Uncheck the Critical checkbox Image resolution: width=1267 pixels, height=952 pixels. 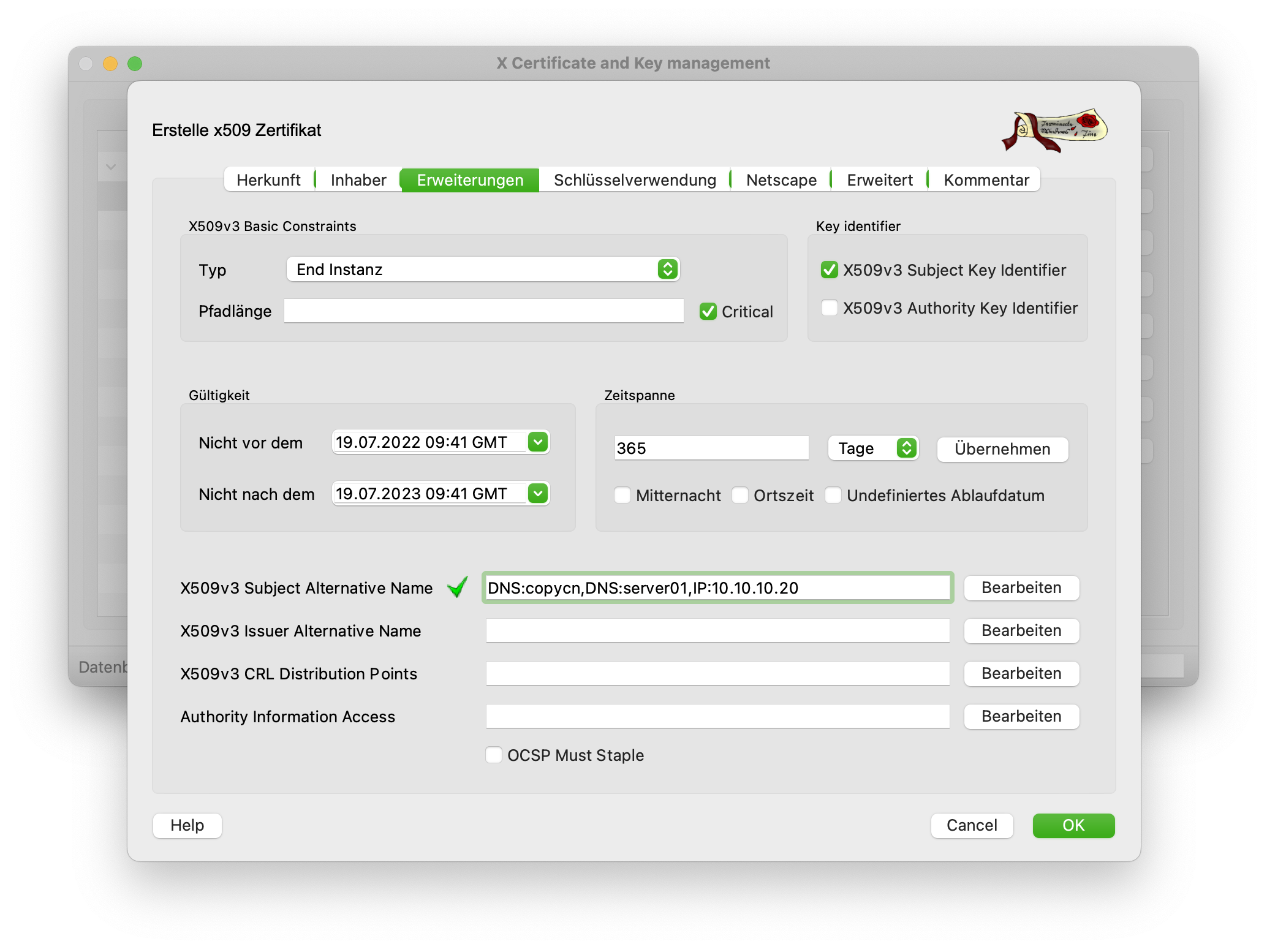coord(708,311)
